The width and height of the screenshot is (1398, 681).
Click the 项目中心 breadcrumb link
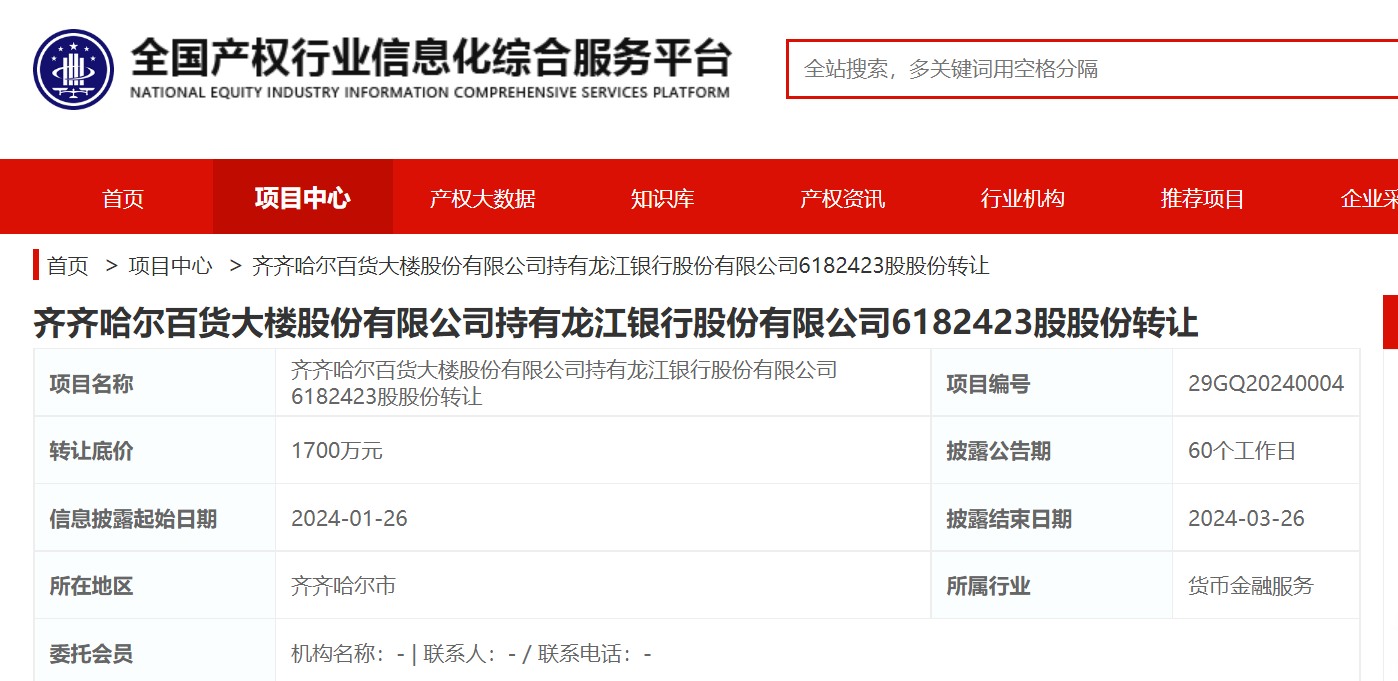pos(171,266)
